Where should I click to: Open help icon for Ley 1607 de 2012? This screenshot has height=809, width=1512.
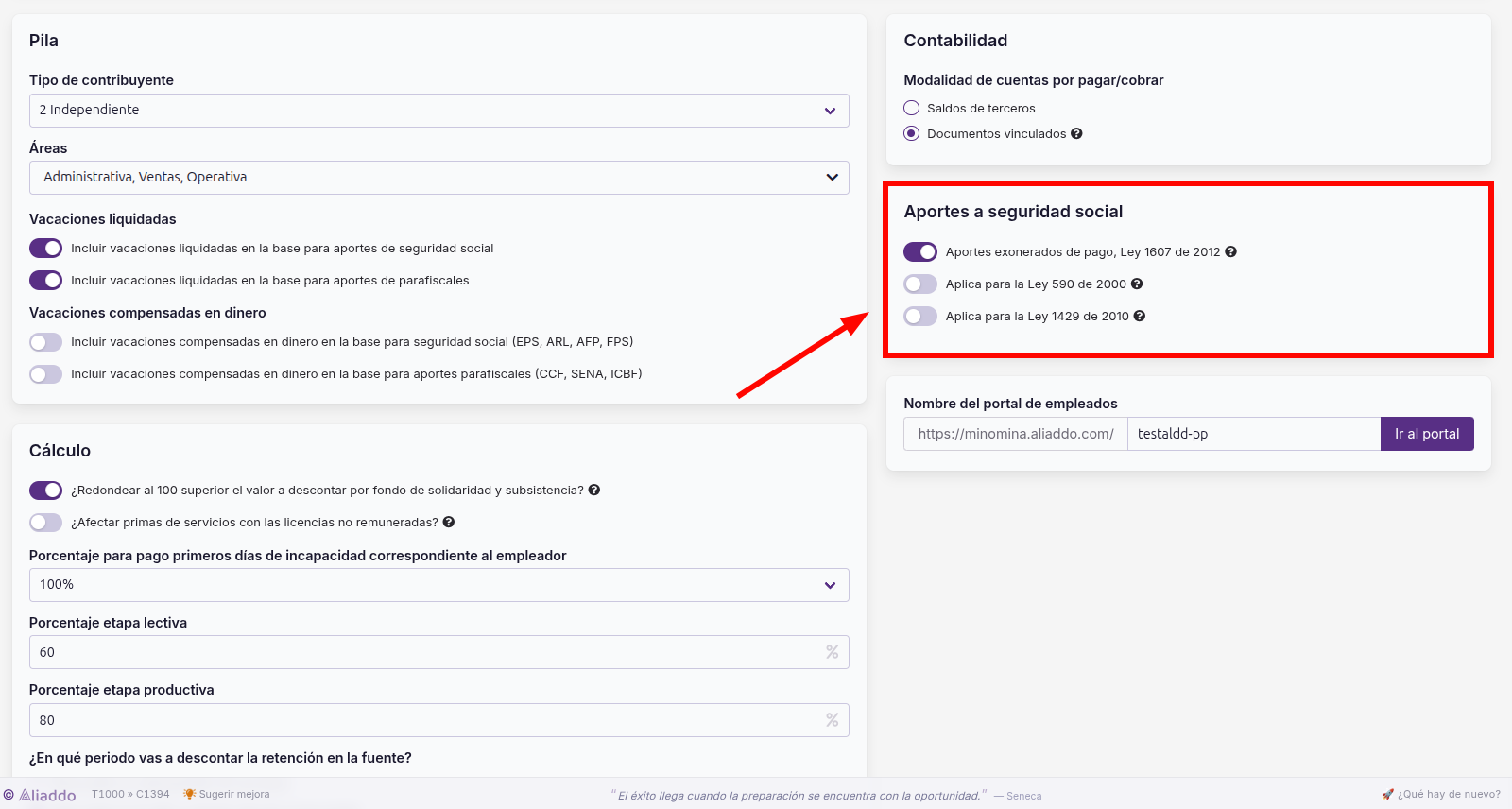click(x=1230, y=252)
